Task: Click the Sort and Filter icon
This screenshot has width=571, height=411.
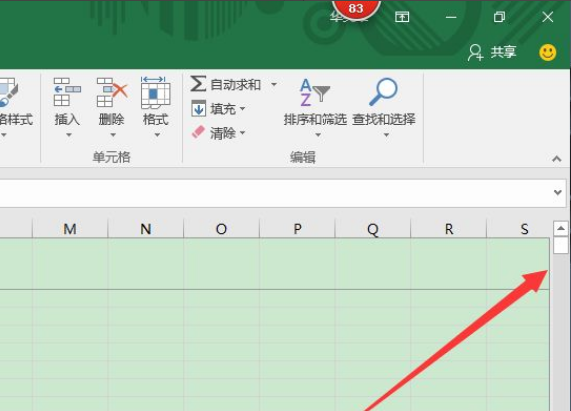Action: pyautogui.click(x=315, y=92)
